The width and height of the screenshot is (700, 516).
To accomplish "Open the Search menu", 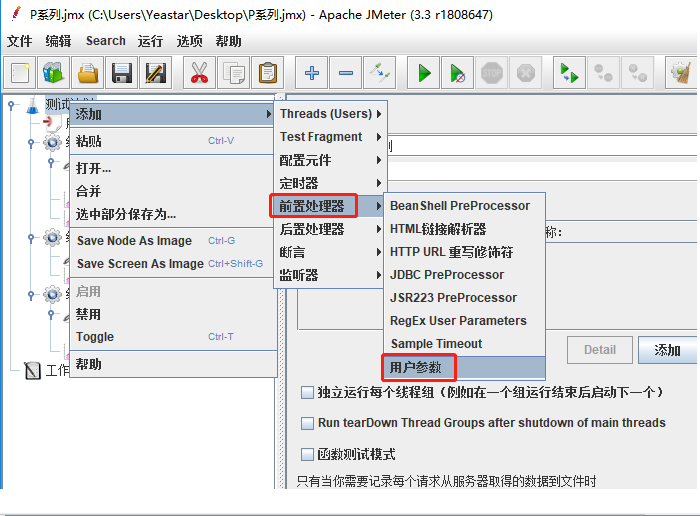I will 106,41.
